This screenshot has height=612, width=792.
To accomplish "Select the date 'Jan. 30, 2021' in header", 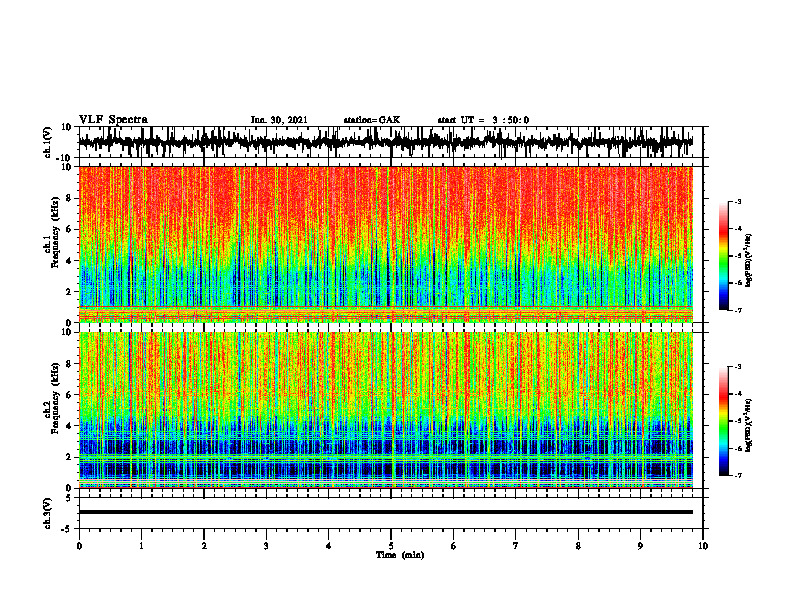I will 279,120.
